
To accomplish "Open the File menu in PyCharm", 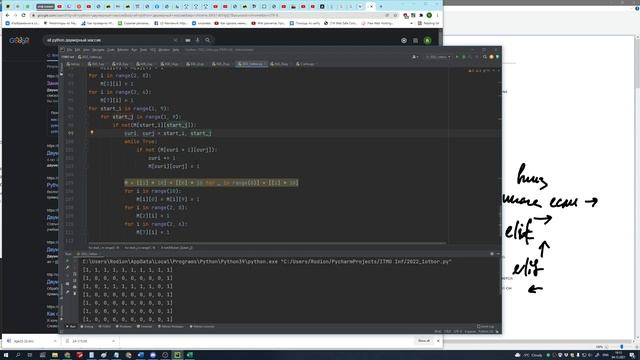I will pyautogui.click(x=69, y=50).
